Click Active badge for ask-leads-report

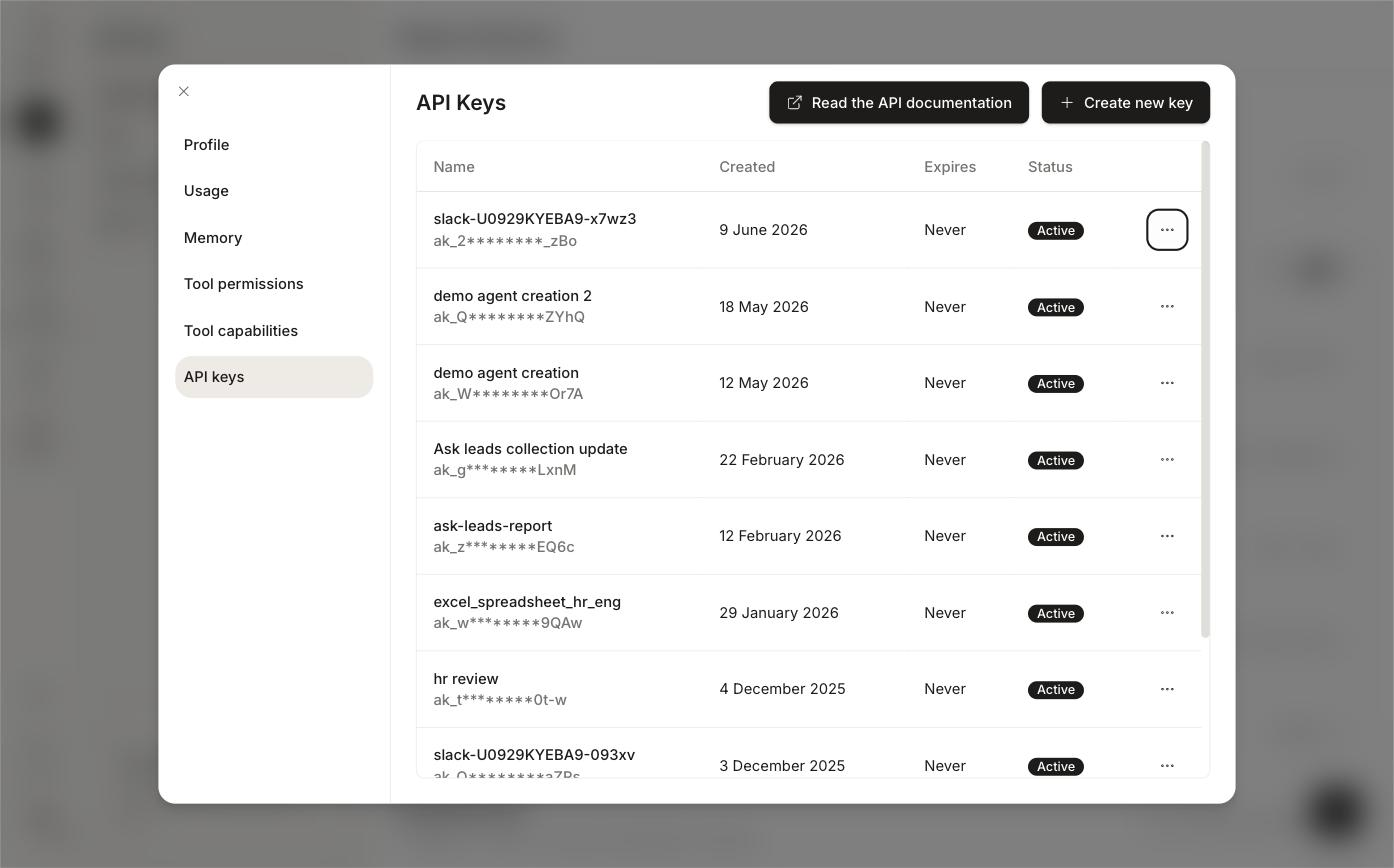click(1056, 537)
